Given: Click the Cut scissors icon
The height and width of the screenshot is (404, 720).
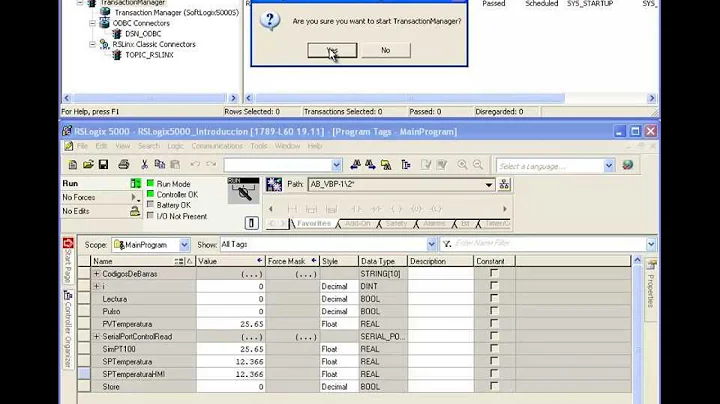Looking at the screenshot, I should pos(144,164).
